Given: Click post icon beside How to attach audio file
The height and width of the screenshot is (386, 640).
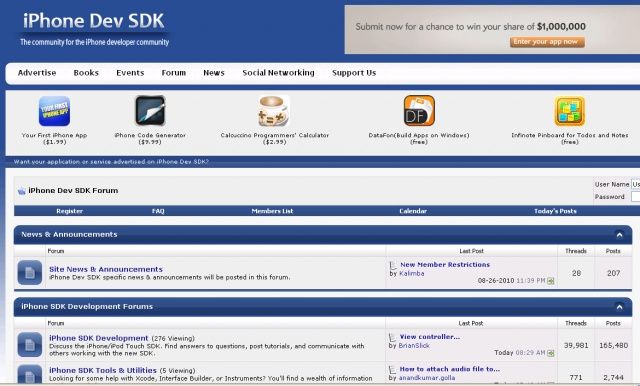Looking at the screenshot, I should 392,370.
